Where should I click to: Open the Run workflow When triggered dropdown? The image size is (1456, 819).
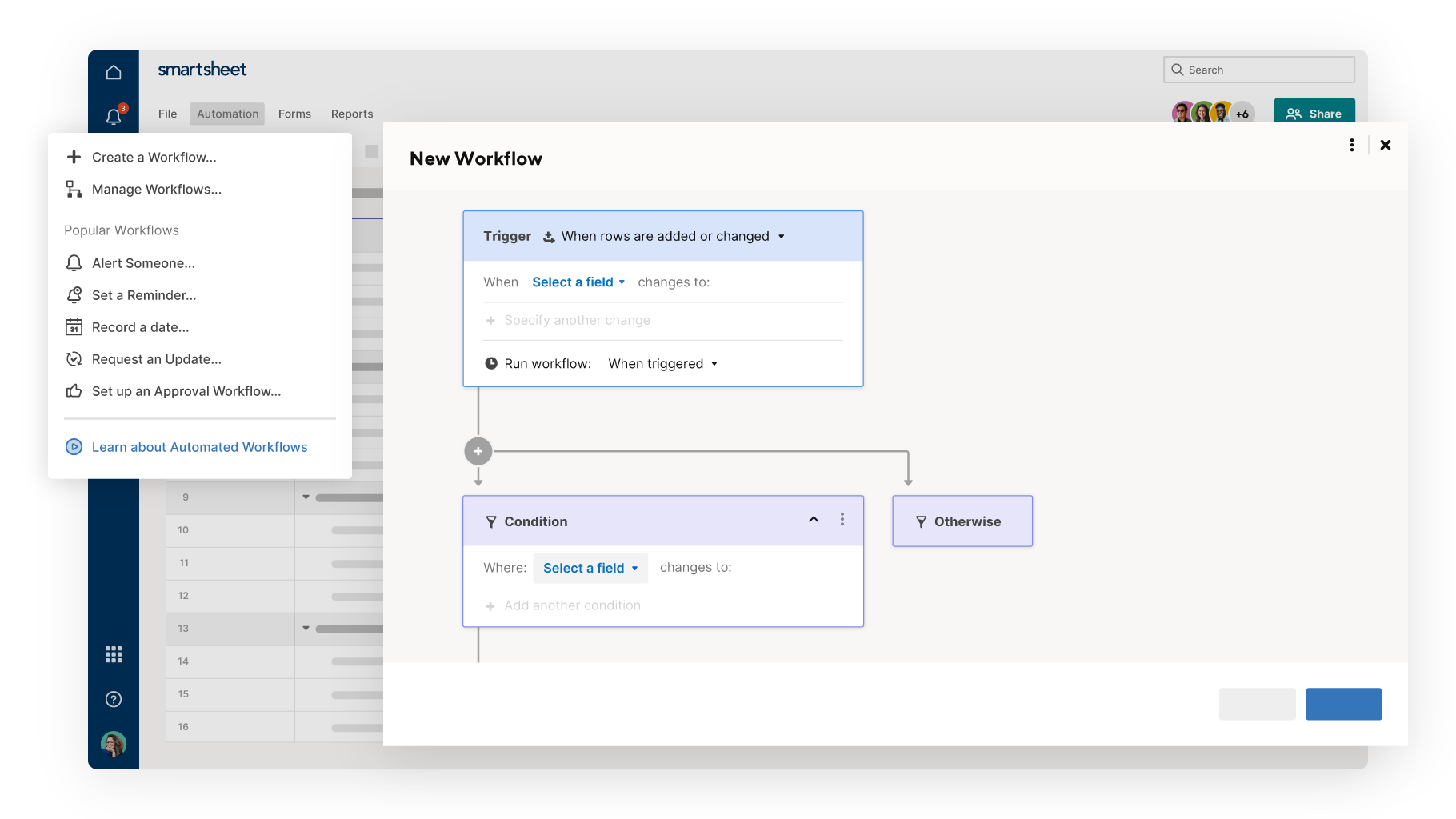(662, 363)
